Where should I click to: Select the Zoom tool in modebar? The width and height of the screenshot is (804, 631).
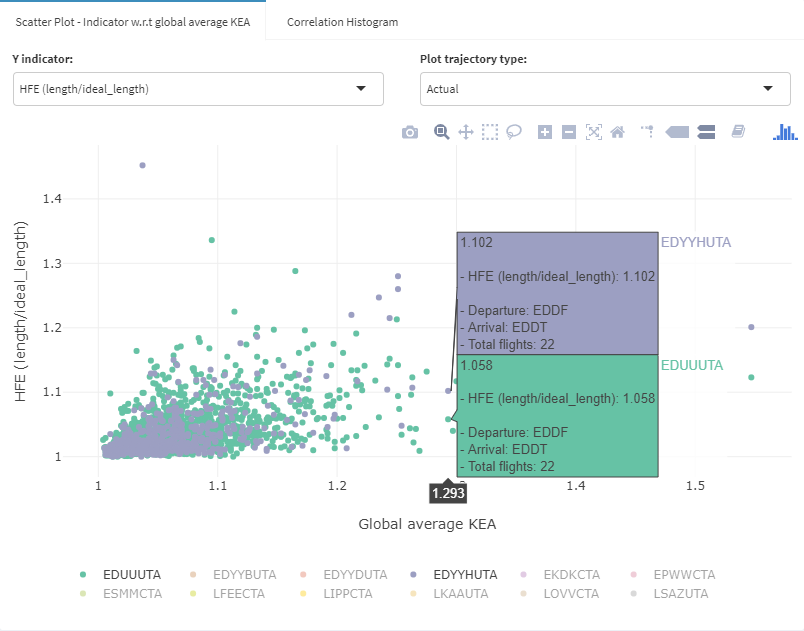pyautogui.click(x=441, y=132)
